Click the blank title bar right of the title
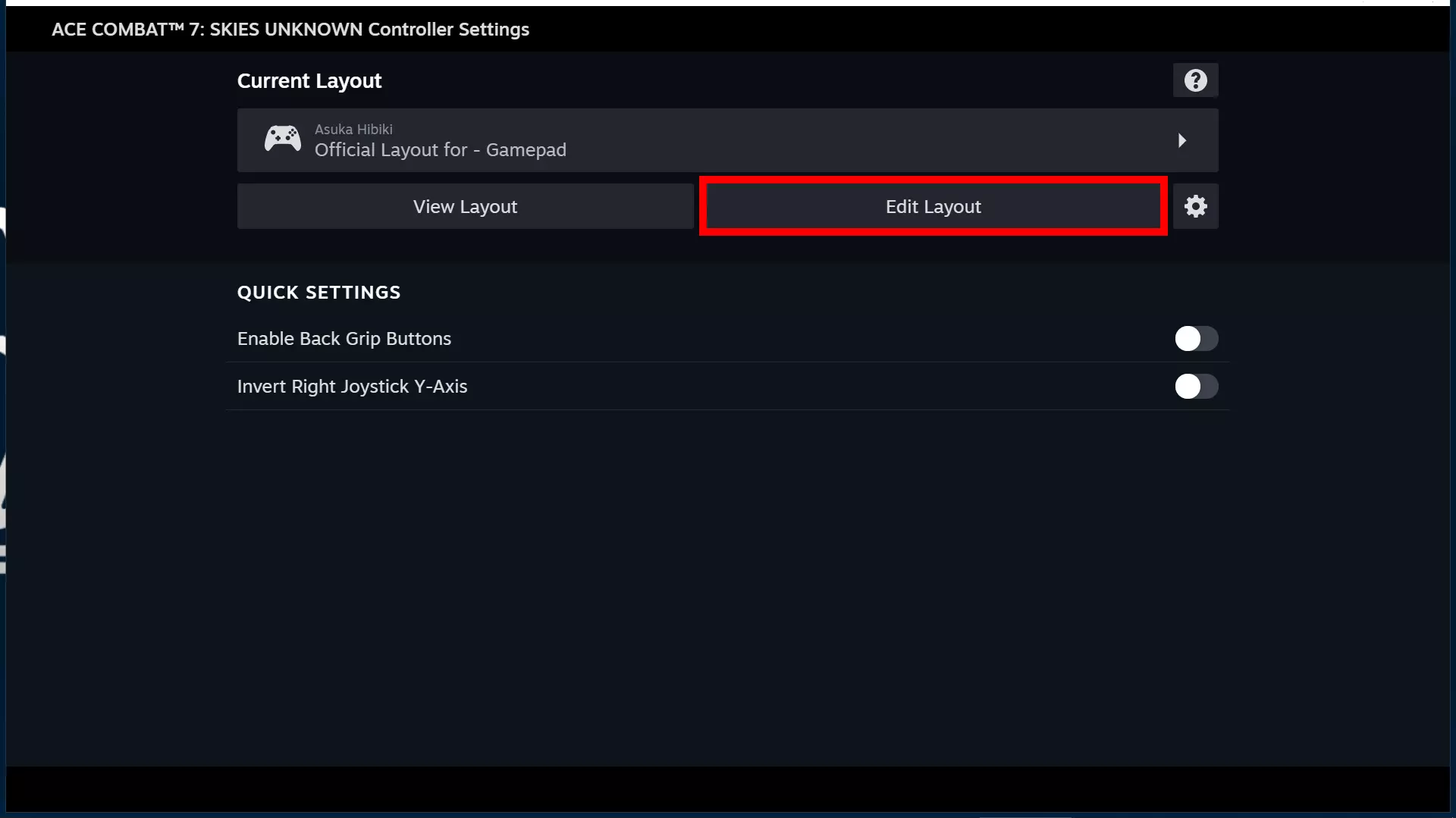Screen dimensions: 1456x818 click(x=986, y=30)
